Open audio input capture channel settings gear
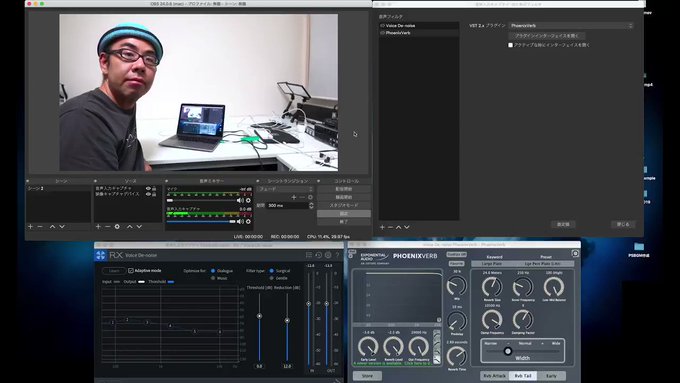 [248, 221]
